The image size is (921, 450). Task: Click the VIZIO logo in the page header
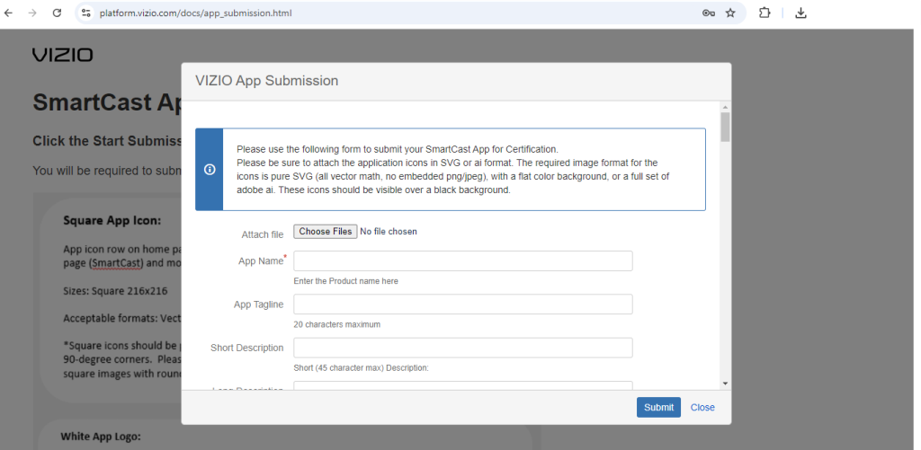click(x=62, y=55)
